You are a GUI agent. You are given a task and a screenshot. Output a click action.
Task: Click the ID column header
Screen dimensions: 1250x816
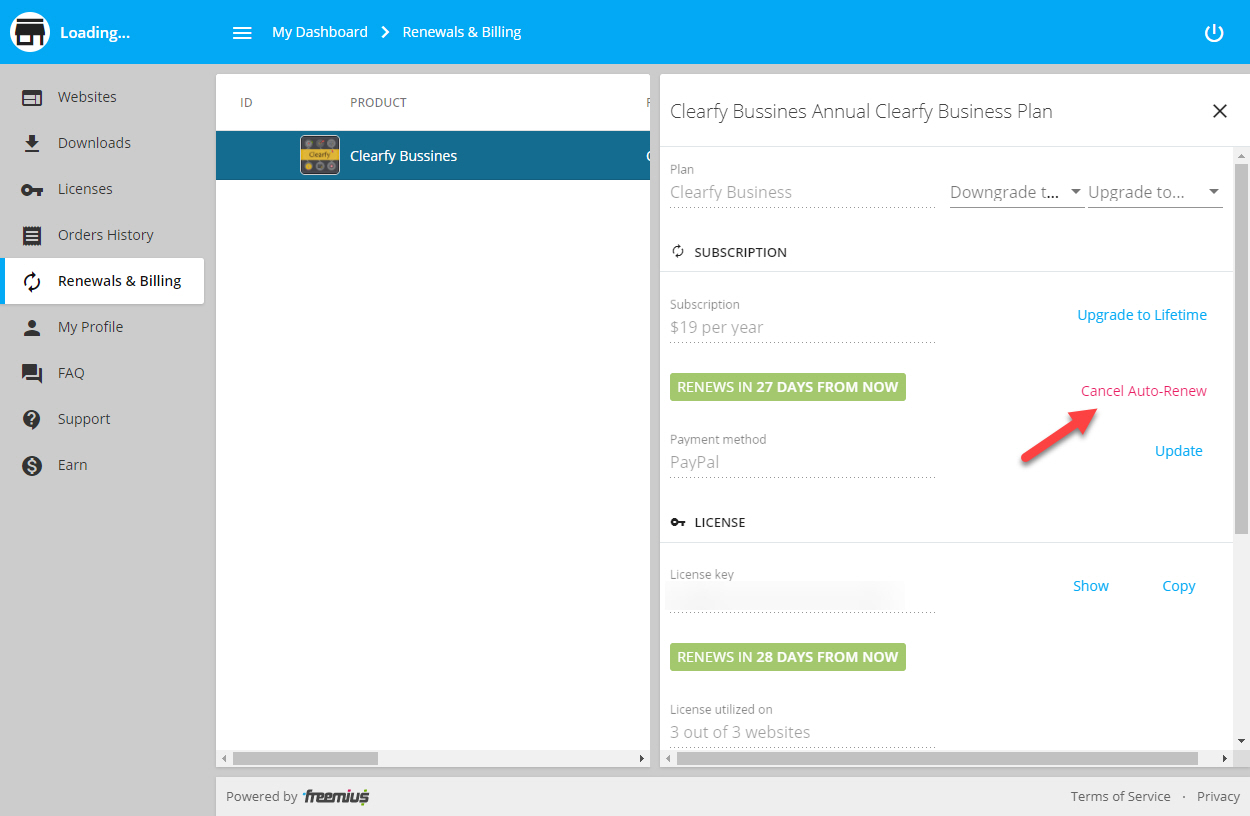pyautogui.click(x=247, y=103)
